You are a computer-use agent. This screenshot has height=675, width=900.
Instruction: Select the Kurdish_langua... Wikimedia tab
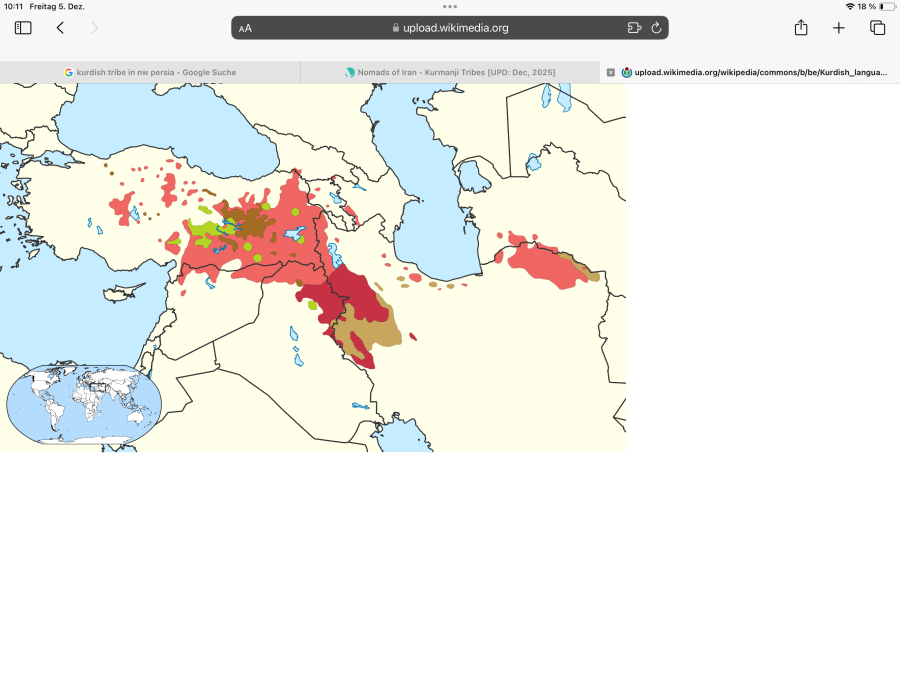click(x=754, y=72)
